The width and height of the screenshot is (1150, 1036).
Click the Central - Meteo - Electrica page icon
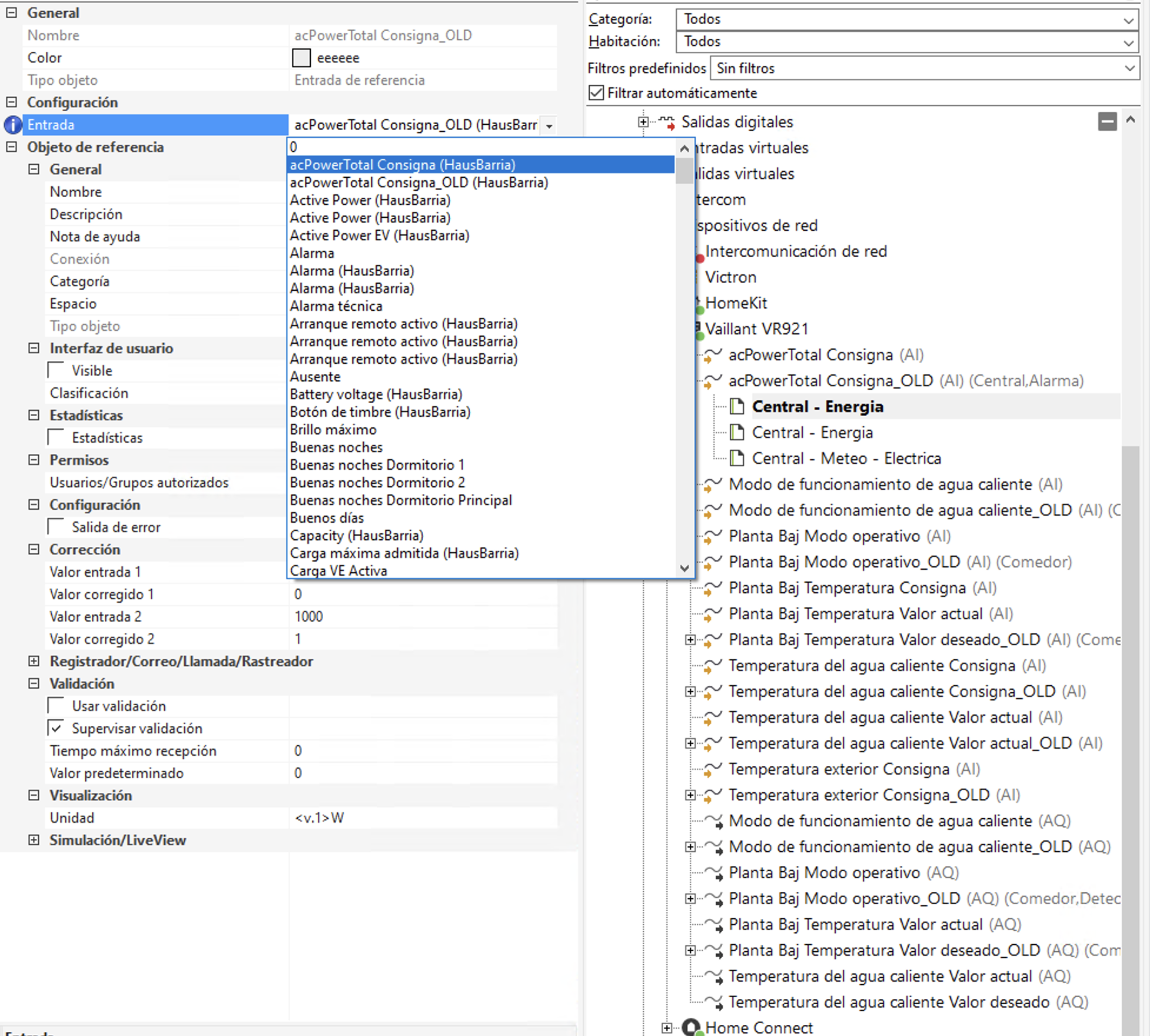(x=737, y=459)
